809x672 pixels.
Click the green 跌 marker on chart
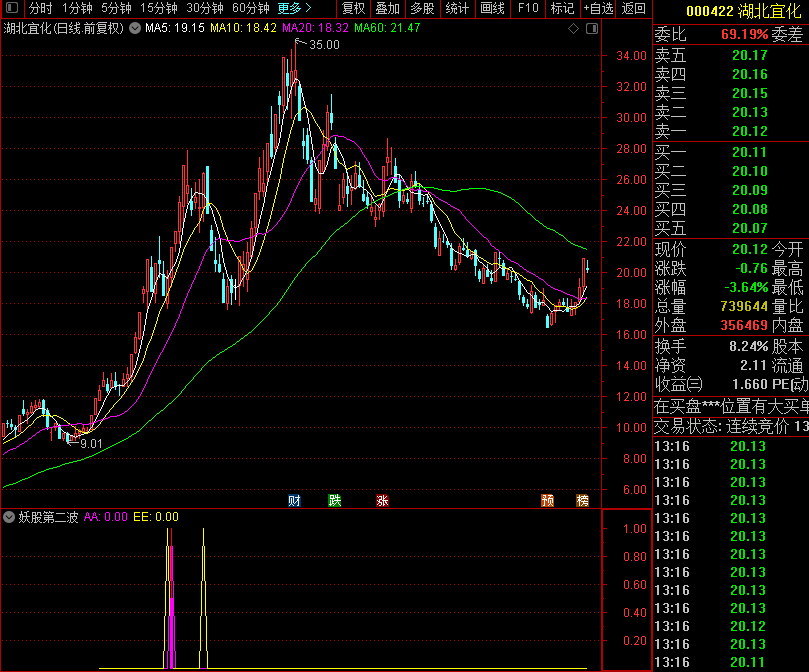pos(334,500)
